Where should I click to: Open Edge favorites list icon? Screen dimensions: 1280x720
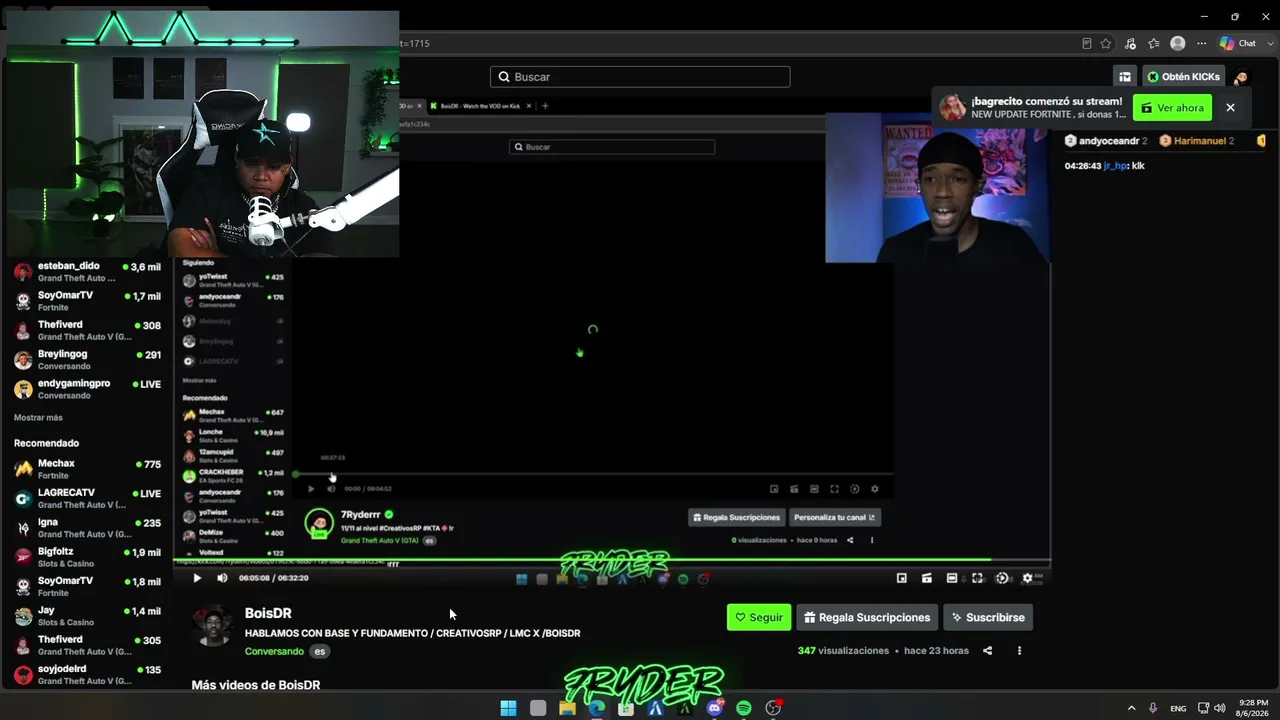coord(1154,43)
